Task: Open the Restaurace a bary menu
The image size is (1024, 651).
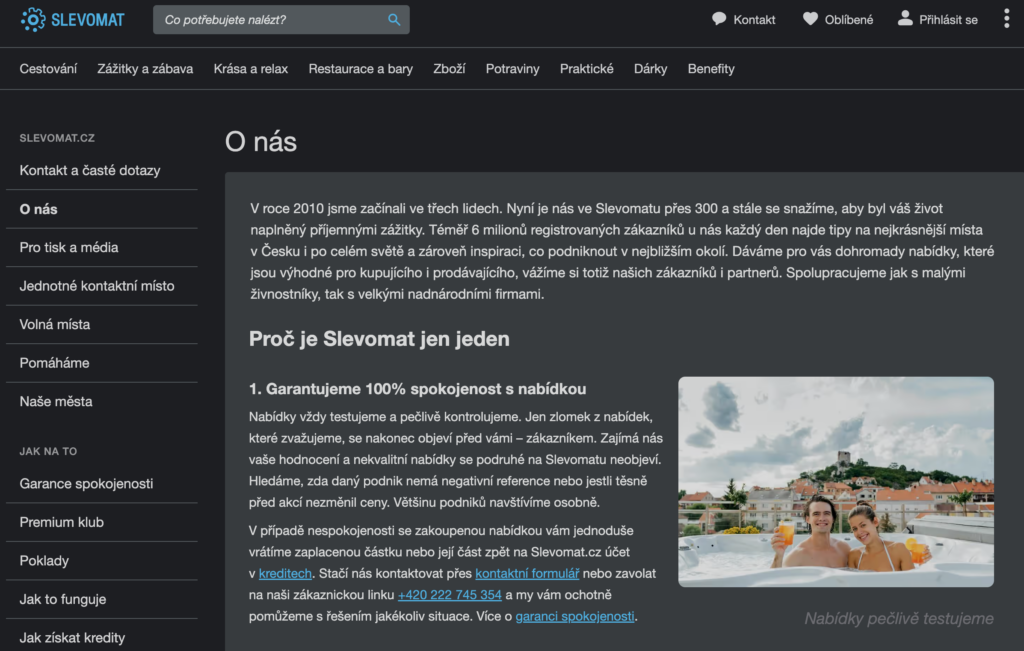Action: [x=360, y=69]
